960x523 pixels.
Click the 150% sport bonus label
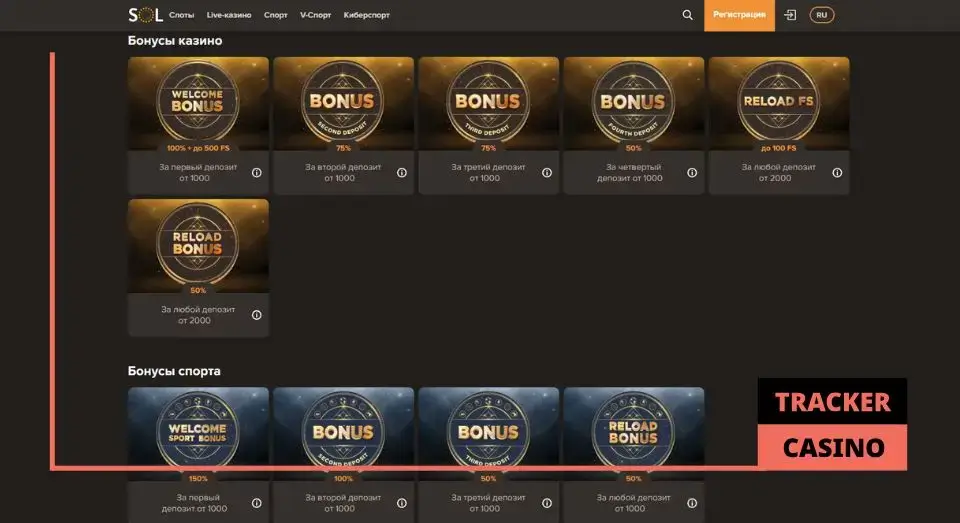coord(198,478)
